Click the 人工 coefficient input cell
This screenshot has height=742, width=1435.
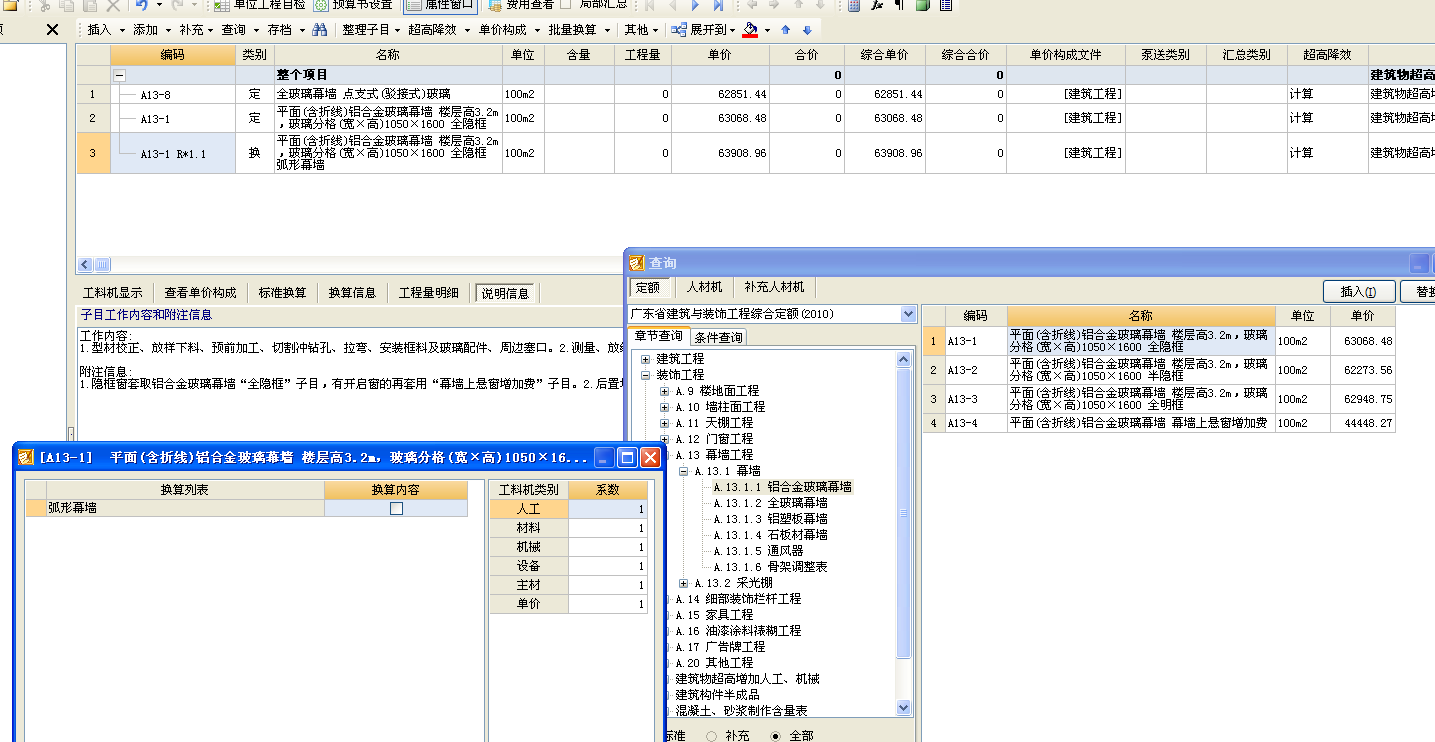(608, 509)
